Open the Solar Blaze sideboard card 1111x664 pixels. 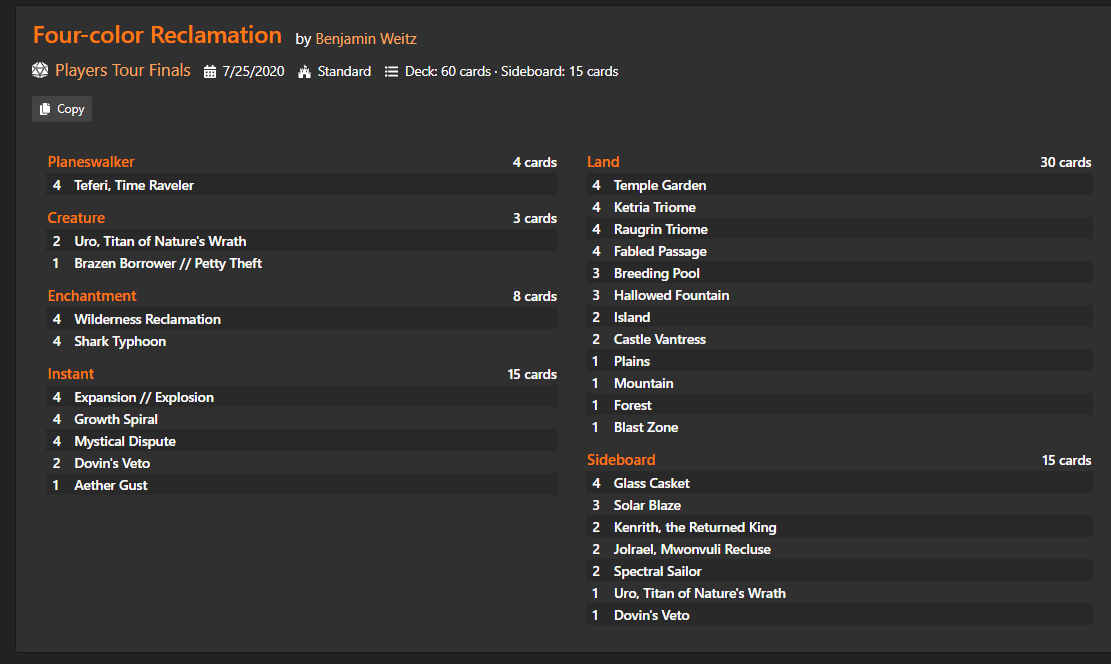point(647,505)
